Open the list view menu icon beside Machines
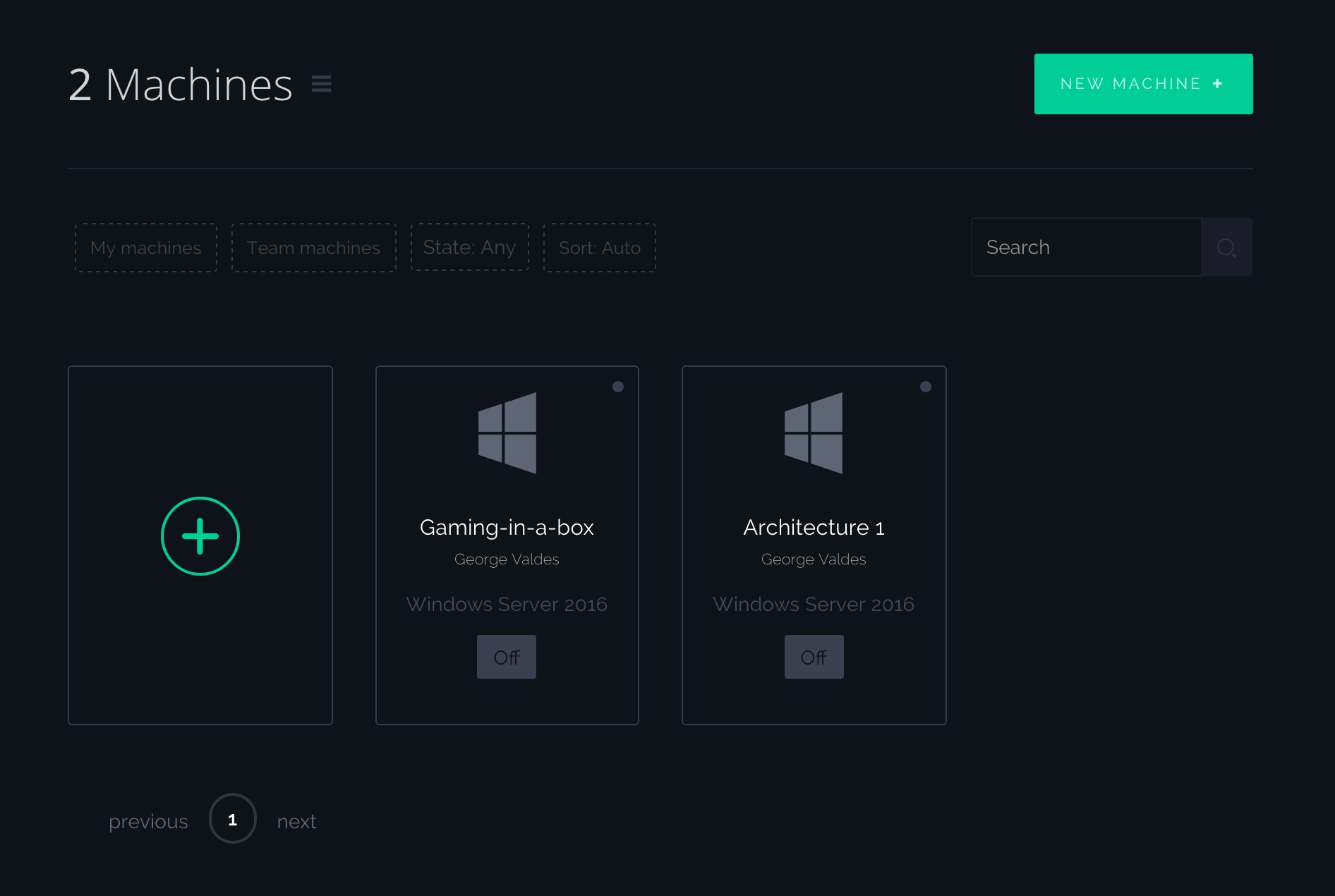 [322, 84]
